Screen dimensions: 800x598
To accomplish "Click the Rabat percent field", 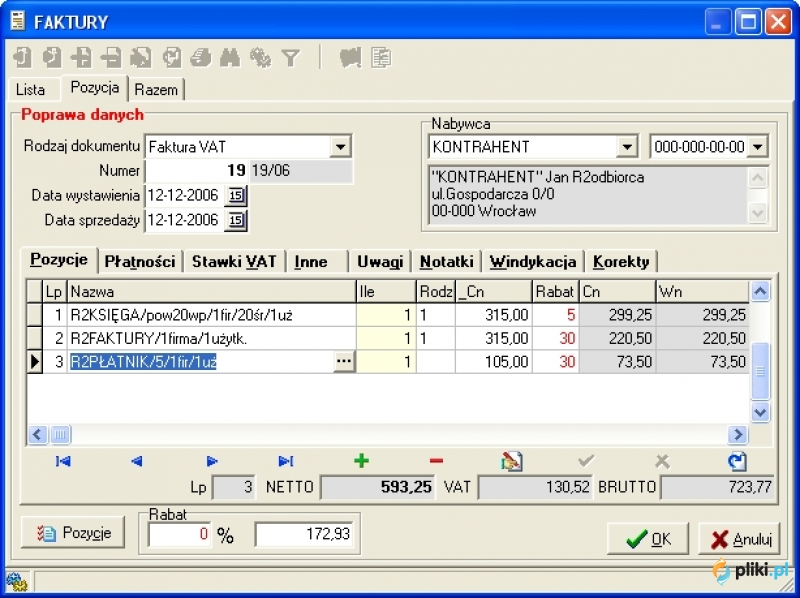I will 179,534.
